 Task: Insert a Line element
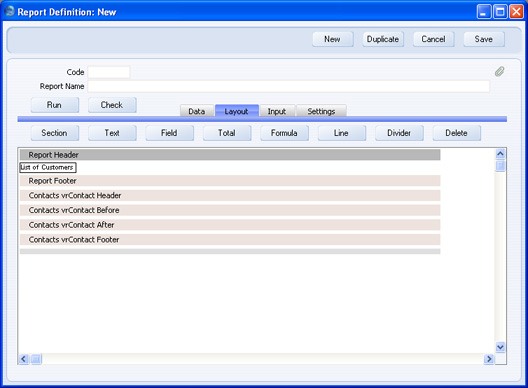click(342, 133)
